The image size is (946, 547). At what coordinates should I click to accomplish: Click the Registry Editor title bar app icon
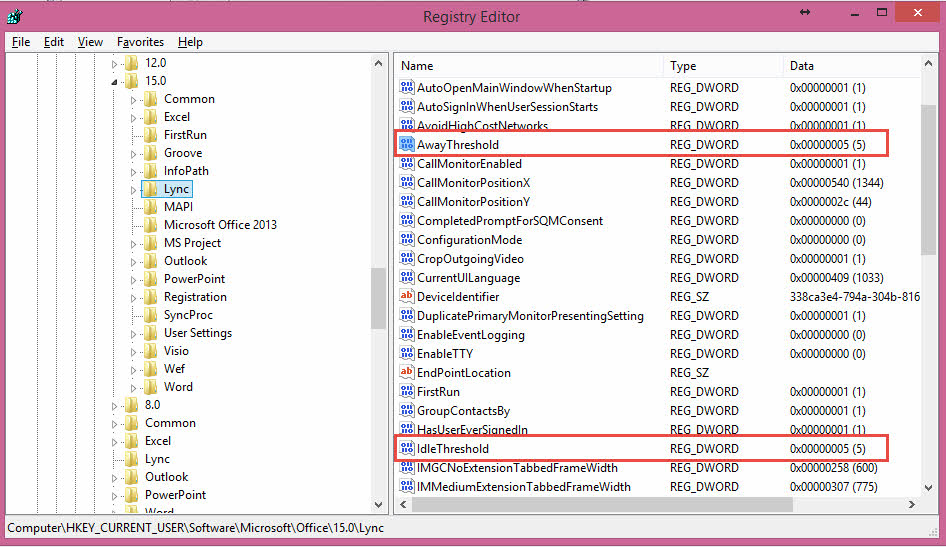coord(14,16)
